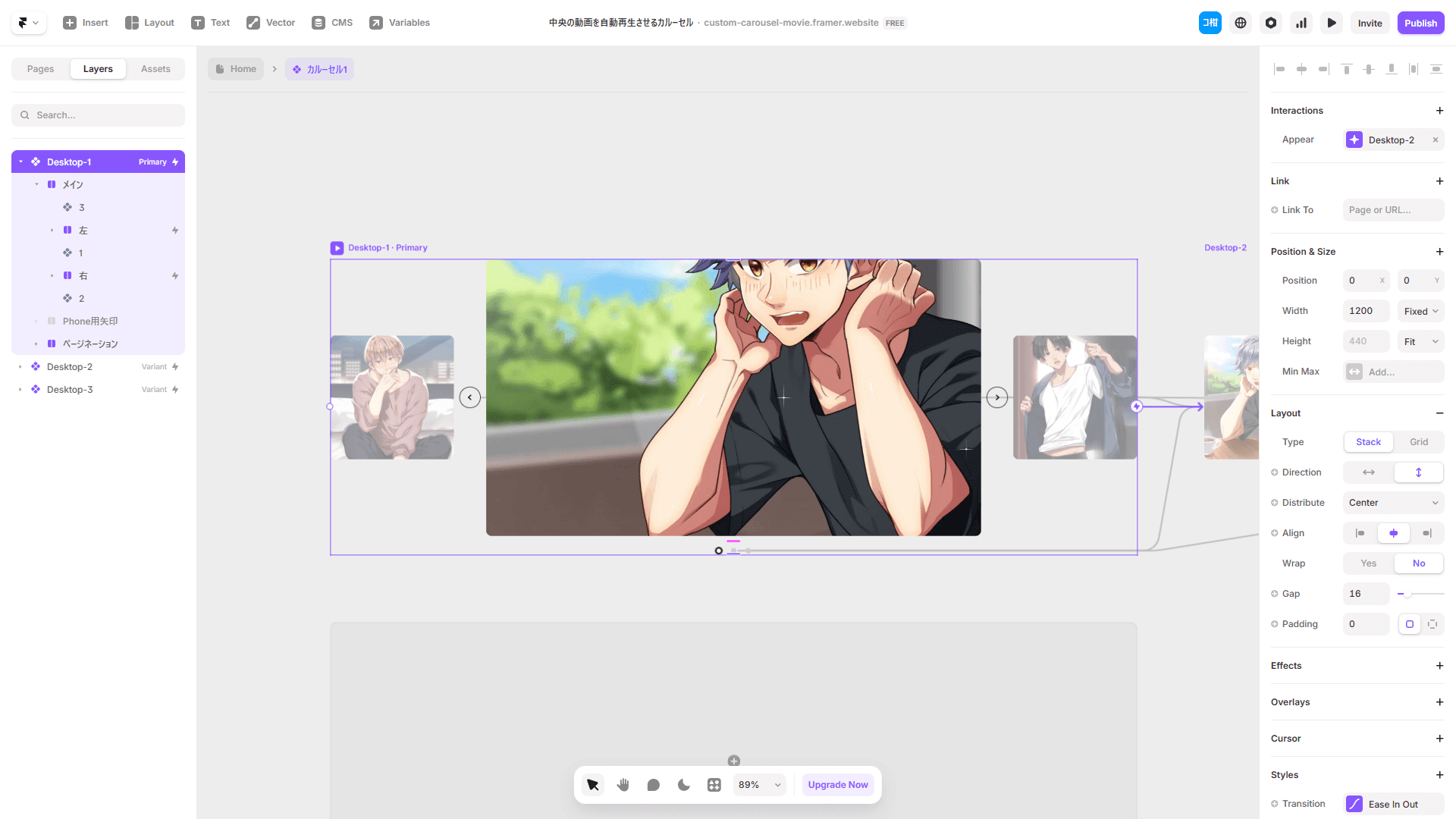1456x819 pixels.
Task: Select the hand pan tool
Action: pyautogui.click(x=623, y=785)
